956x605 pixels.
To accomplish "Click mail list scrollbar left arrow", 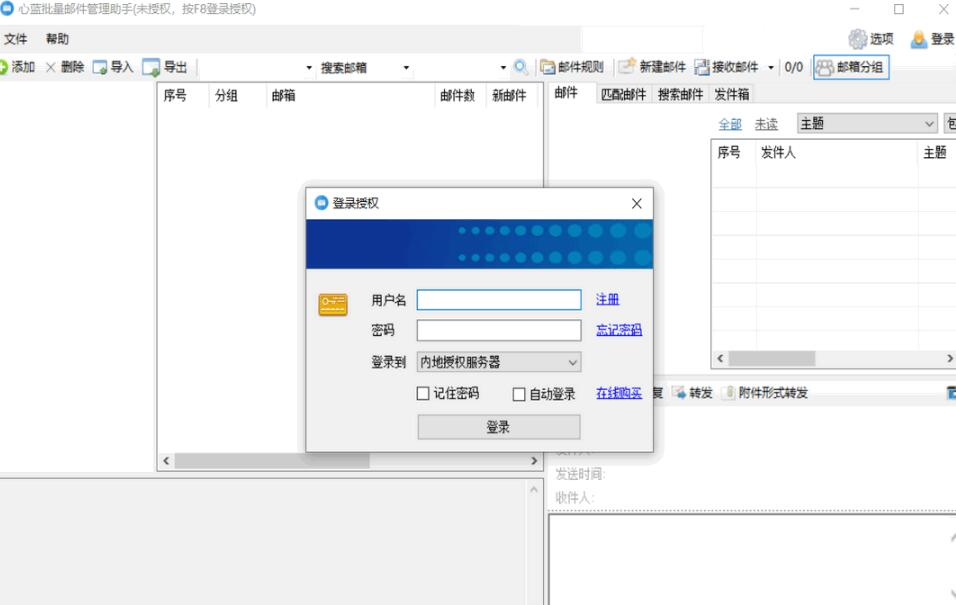I will (x=720, y=359).
